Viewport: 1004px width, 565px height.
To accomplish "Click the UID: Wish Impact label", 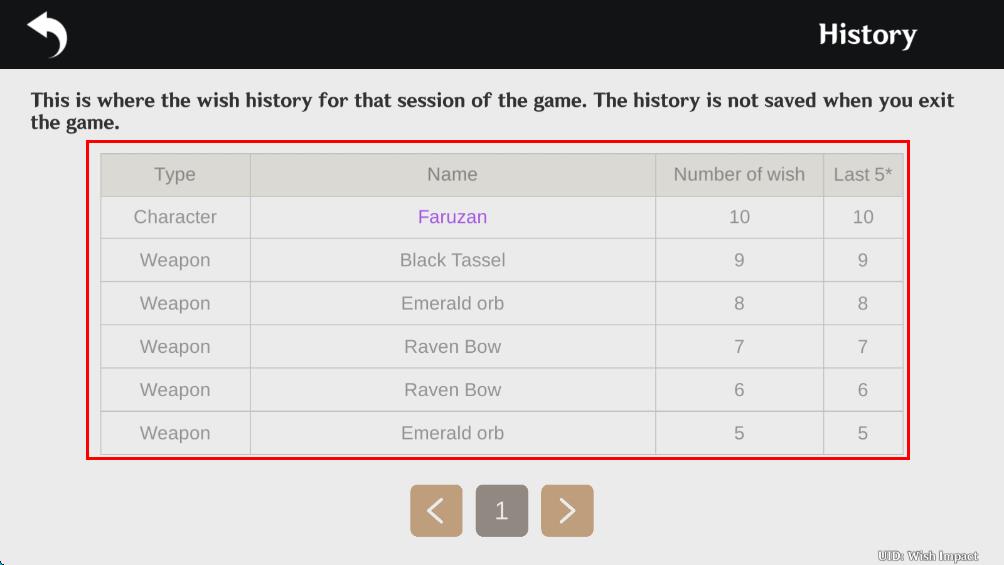I will [x=928, y=556].
